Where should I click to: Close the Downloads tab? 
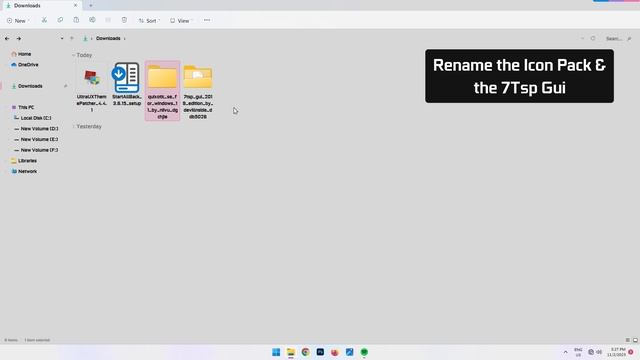75,5
